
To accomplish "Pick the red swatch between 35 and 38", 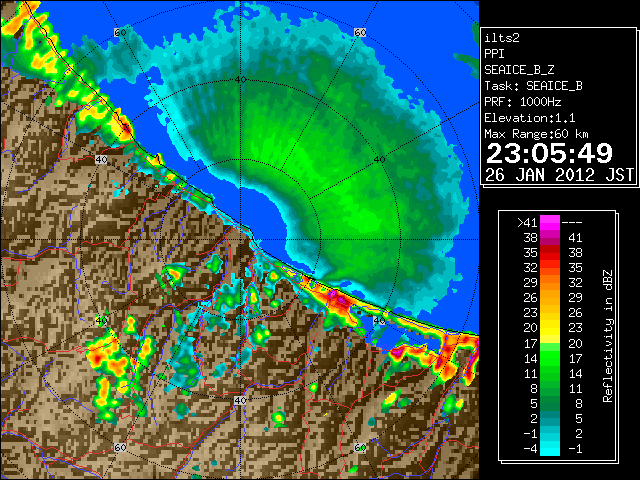I will click(x=550, y=253).
